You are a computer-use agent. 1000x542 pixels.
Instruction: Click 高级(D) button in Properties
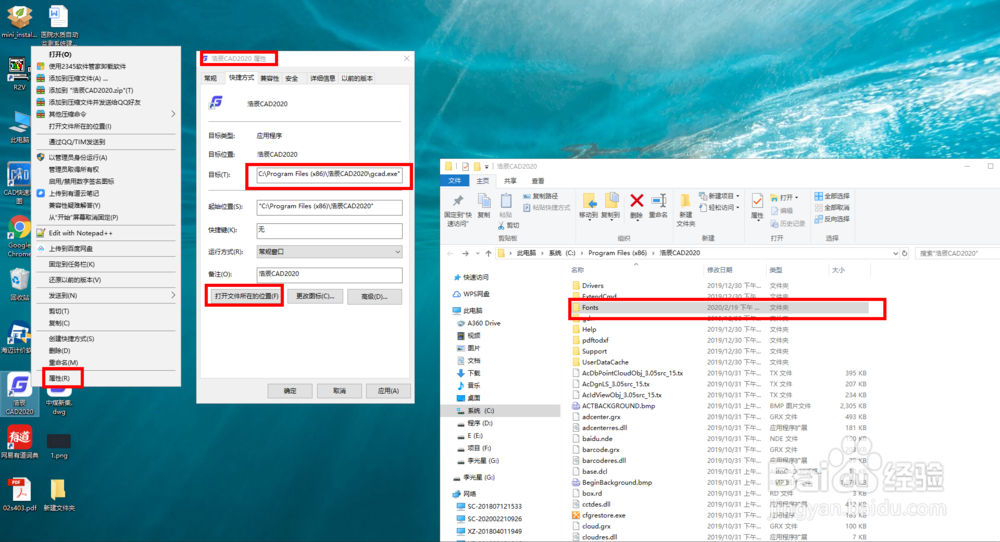tap(374, 297)
